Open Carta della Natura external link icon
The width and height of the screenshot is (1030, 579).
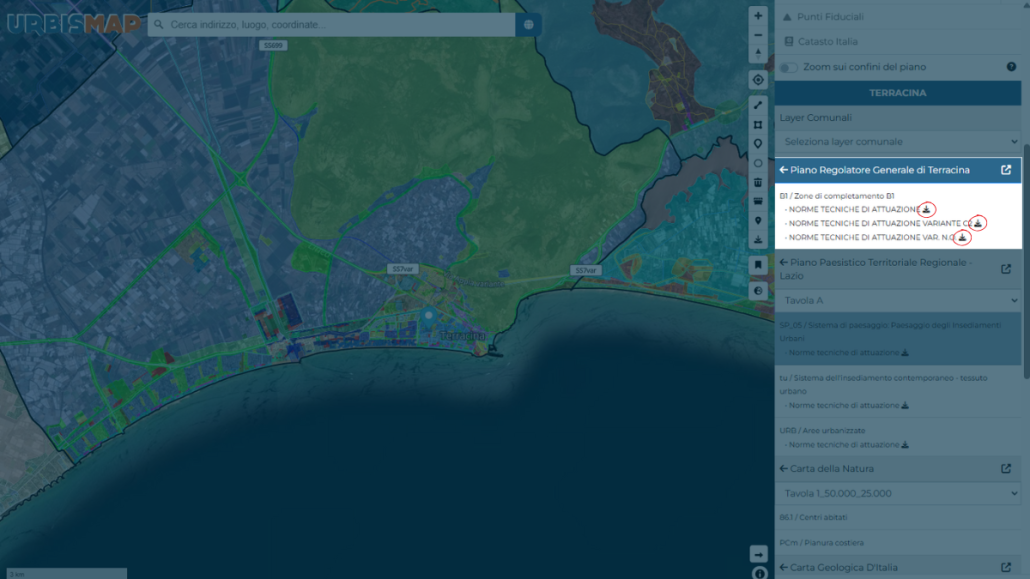click(1006, 469)
